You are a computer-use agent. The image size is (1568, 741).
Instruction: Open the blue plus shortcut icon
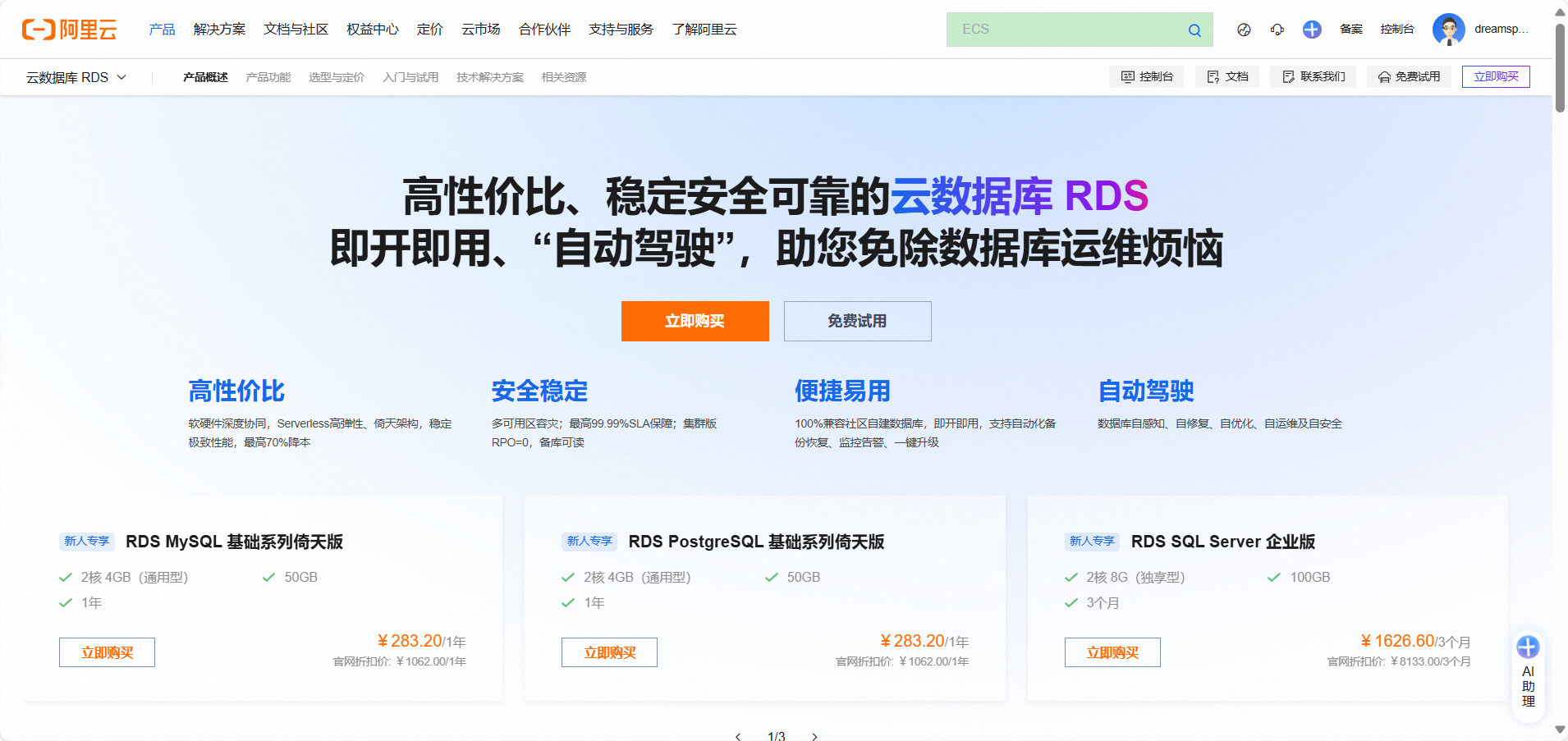click(x=1311, y=30)
